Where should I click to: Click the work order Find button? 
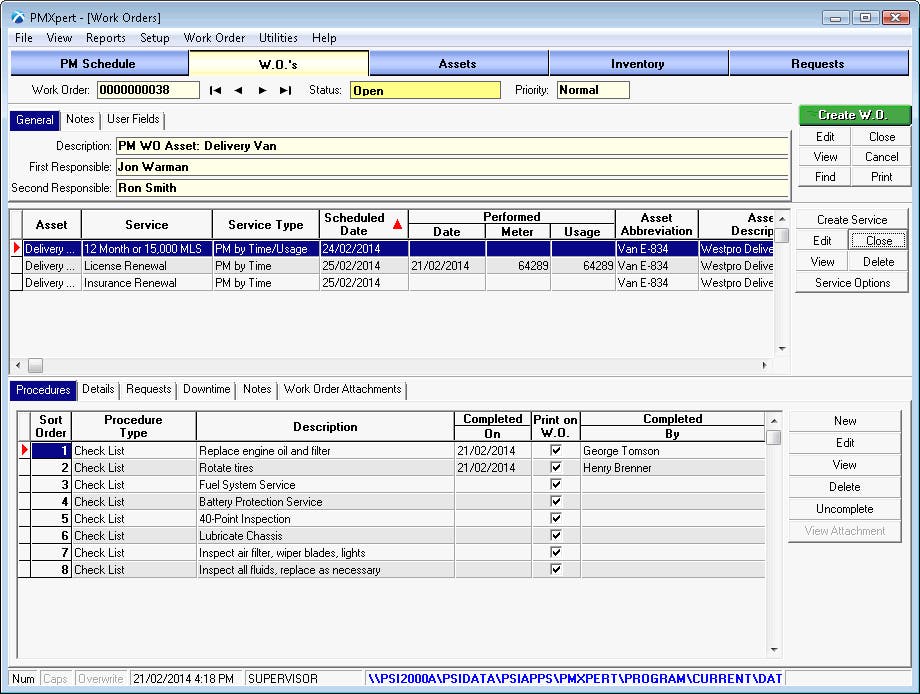825,177
